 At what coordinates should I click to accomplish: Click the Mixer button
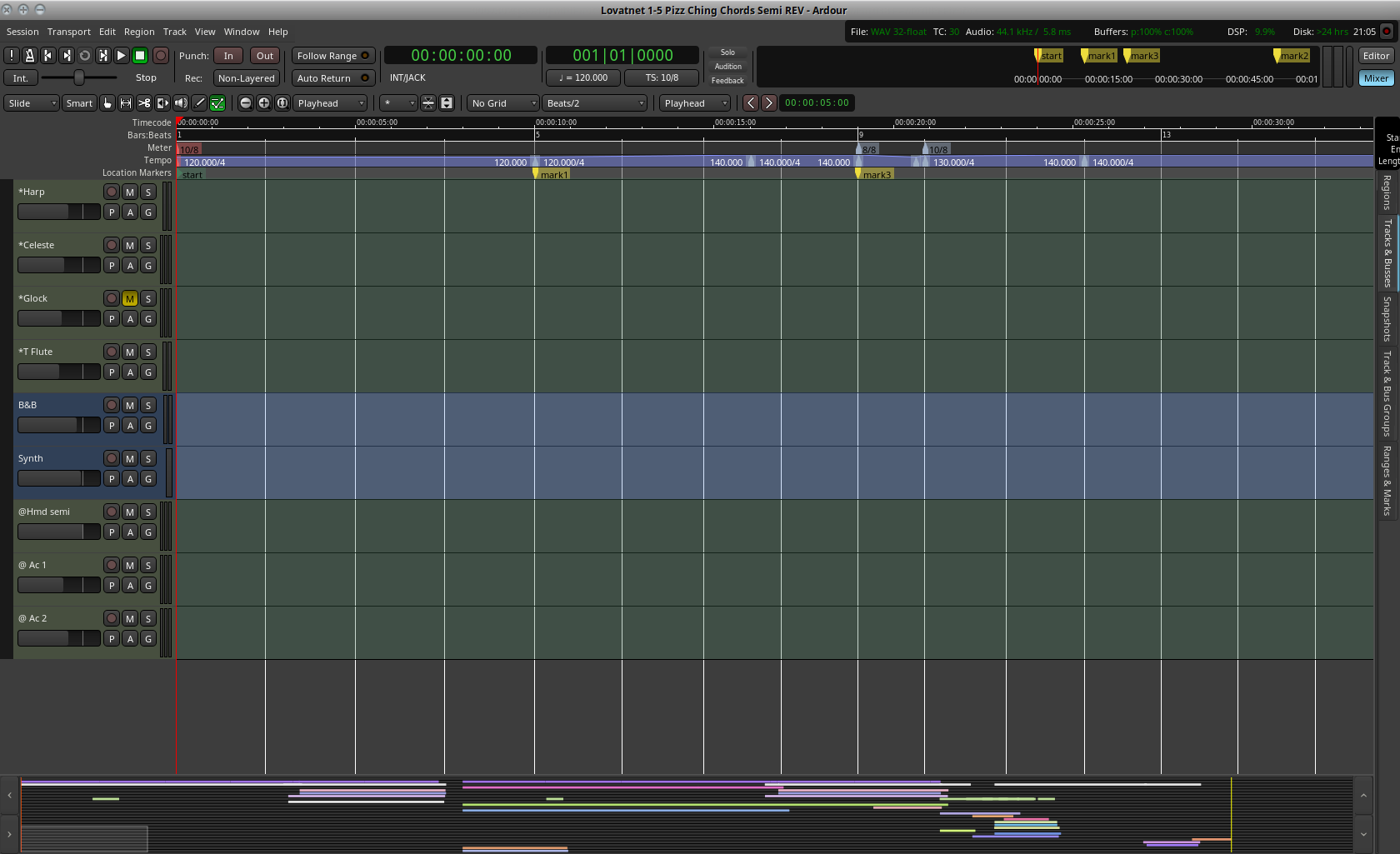point(1376,78)
